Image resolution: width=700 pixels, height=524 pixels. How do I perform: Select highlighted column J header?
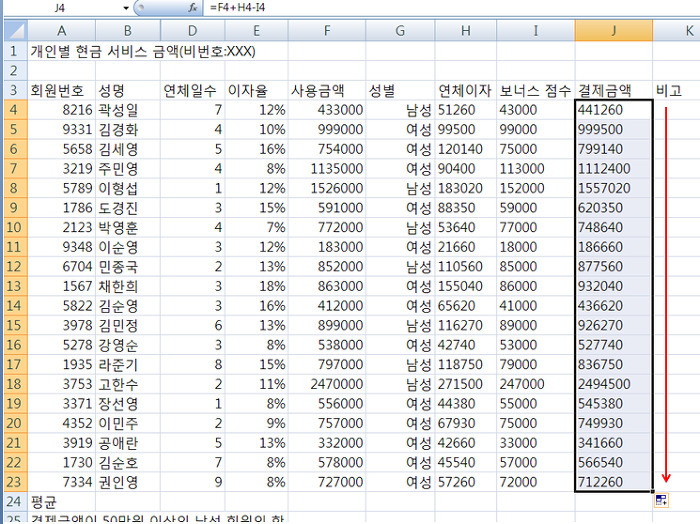pyautogui.click(x=614, y=31)
